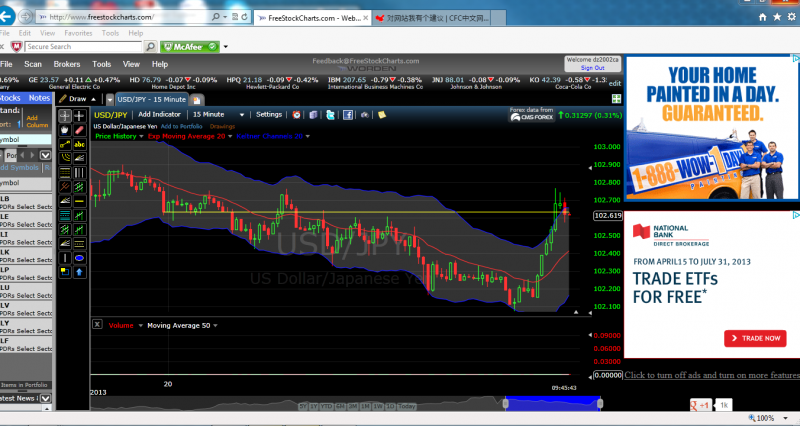
Task: Click the time range right slider handle
Action: 600,404
